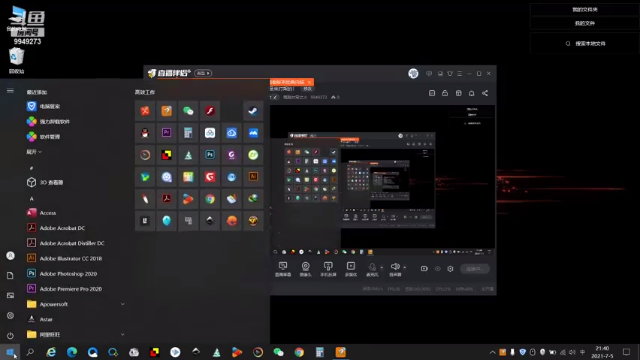Close the orange notification banner
Image resolution: width=640 pixels, height=360 pixels.
(309, 82)
